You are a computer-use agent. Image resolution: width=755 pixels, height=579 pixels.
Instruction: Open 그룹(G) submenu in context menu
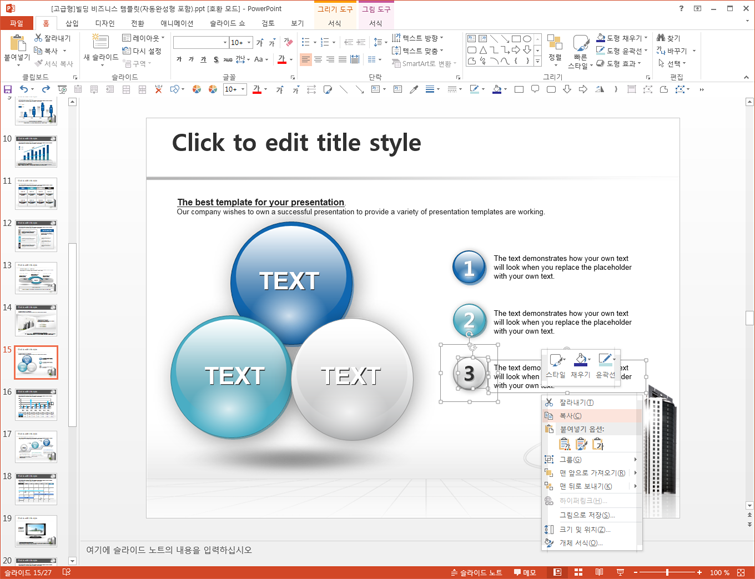(x=592, y=460)
